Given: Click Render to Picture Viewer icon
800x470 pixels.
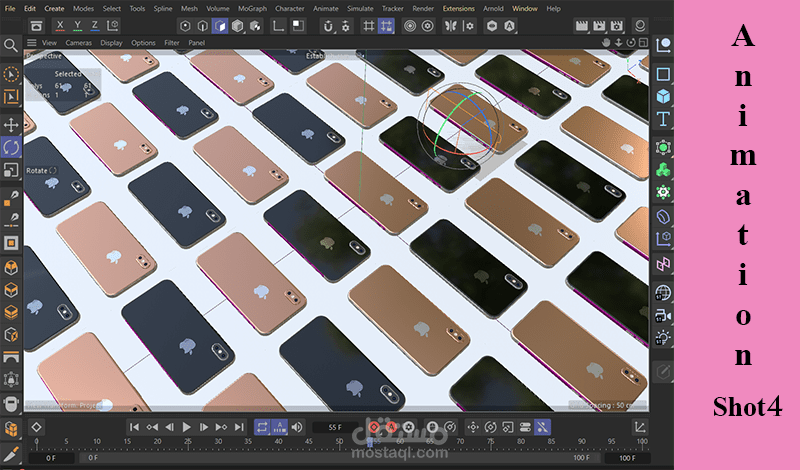Looking at the screenshot, I should tap(599, 26).
